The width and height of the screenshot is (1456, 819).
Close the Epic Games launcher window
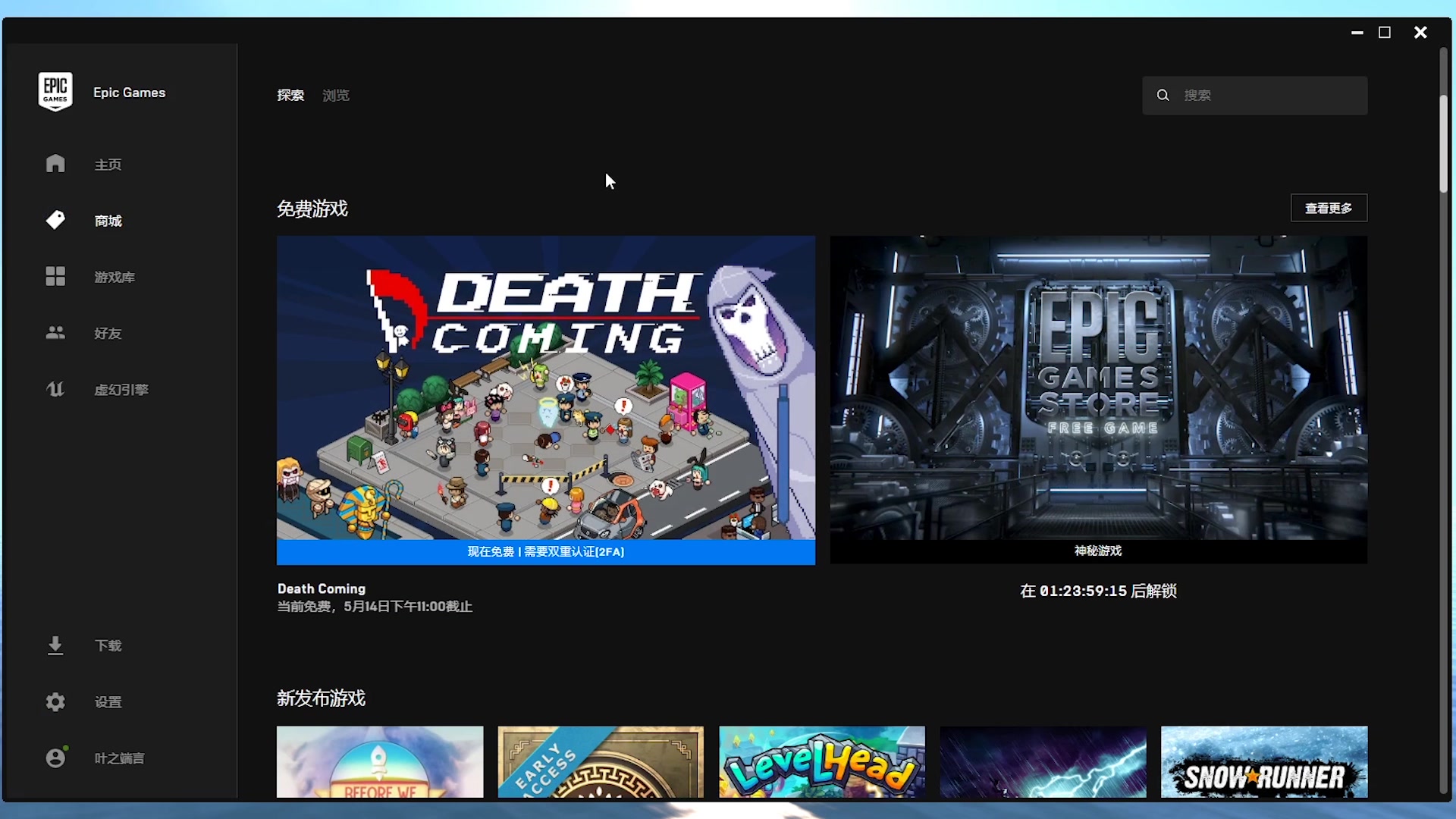pos(1420,33)
